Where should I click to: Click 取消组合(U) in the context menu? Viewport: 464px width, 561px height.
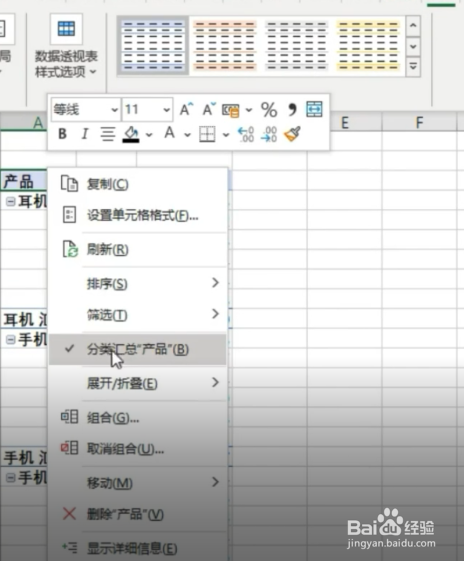pyautogui.click(x=138, y=449)
